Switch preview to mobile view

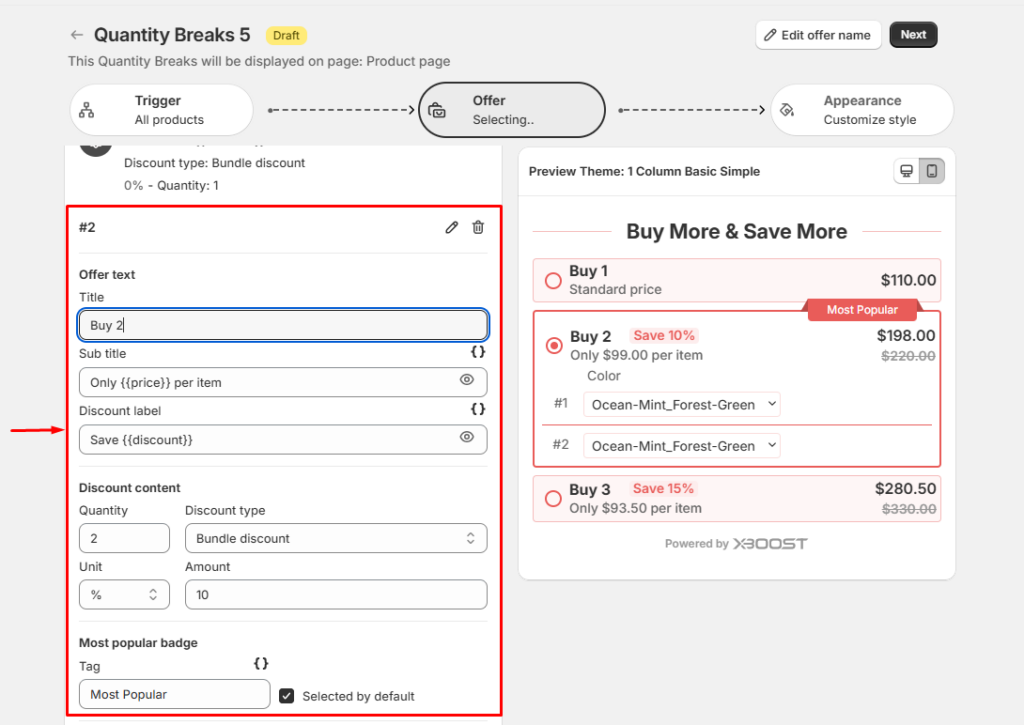pos(932,171)
